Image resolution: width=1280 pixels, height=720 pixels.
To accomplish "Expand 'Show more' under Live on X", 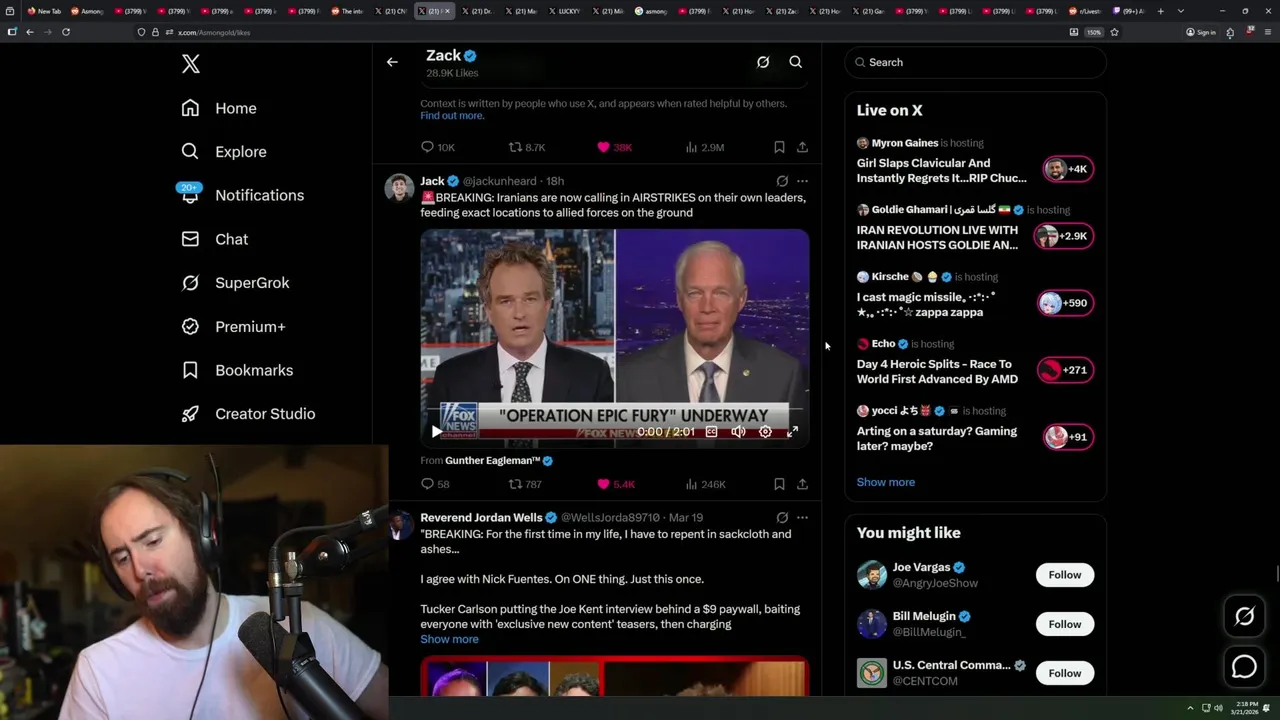I will point(885,482).
